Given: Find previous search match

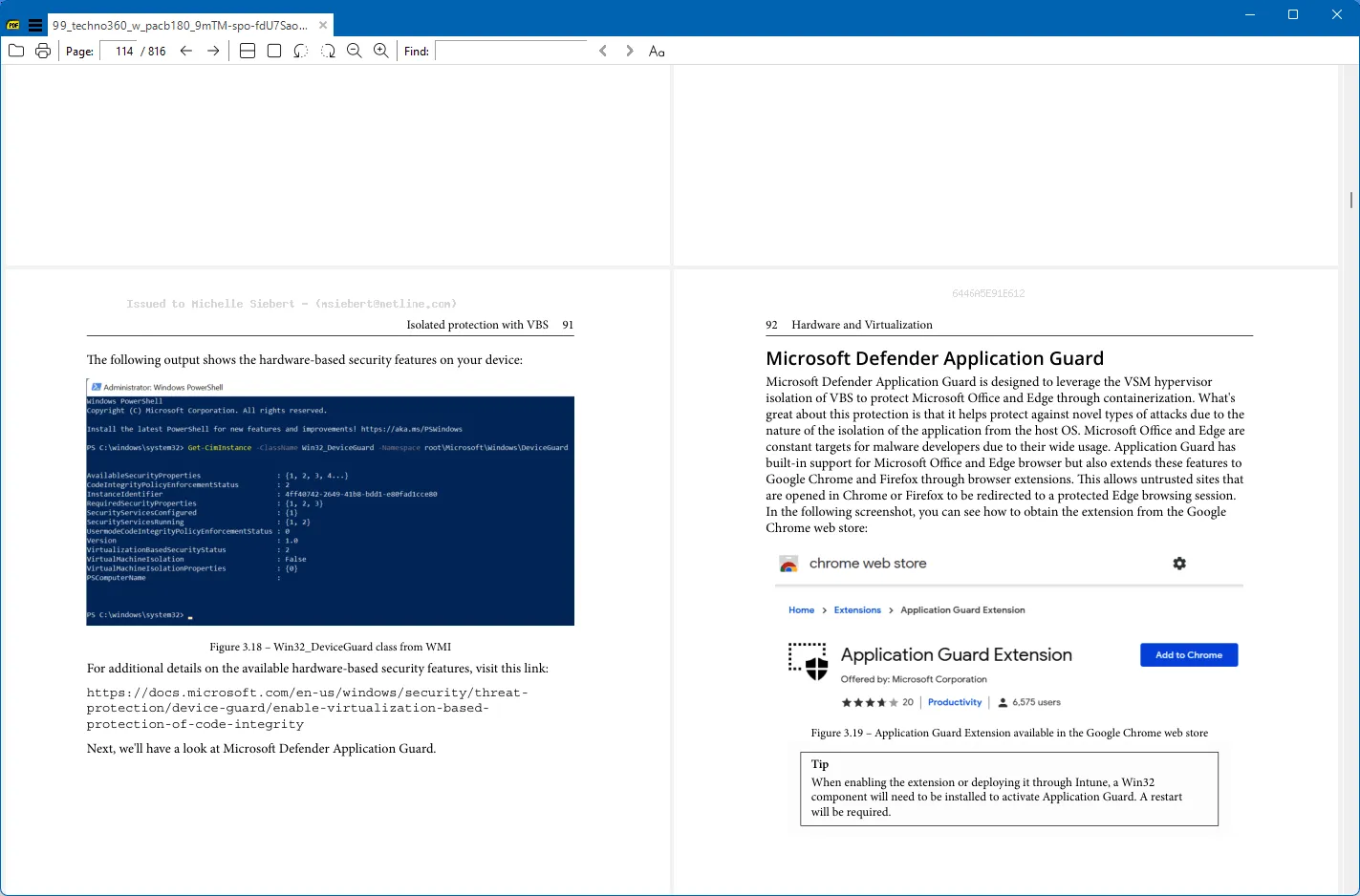Looking at the screenshot, I should [603, 51].
